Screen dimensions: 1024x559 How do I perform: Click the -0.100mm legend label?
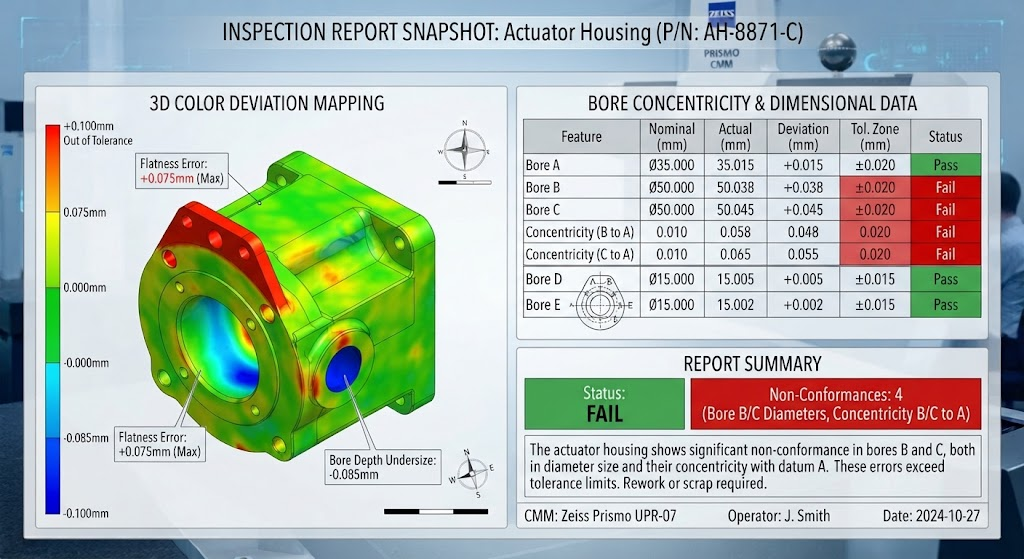tap(86, 513)
